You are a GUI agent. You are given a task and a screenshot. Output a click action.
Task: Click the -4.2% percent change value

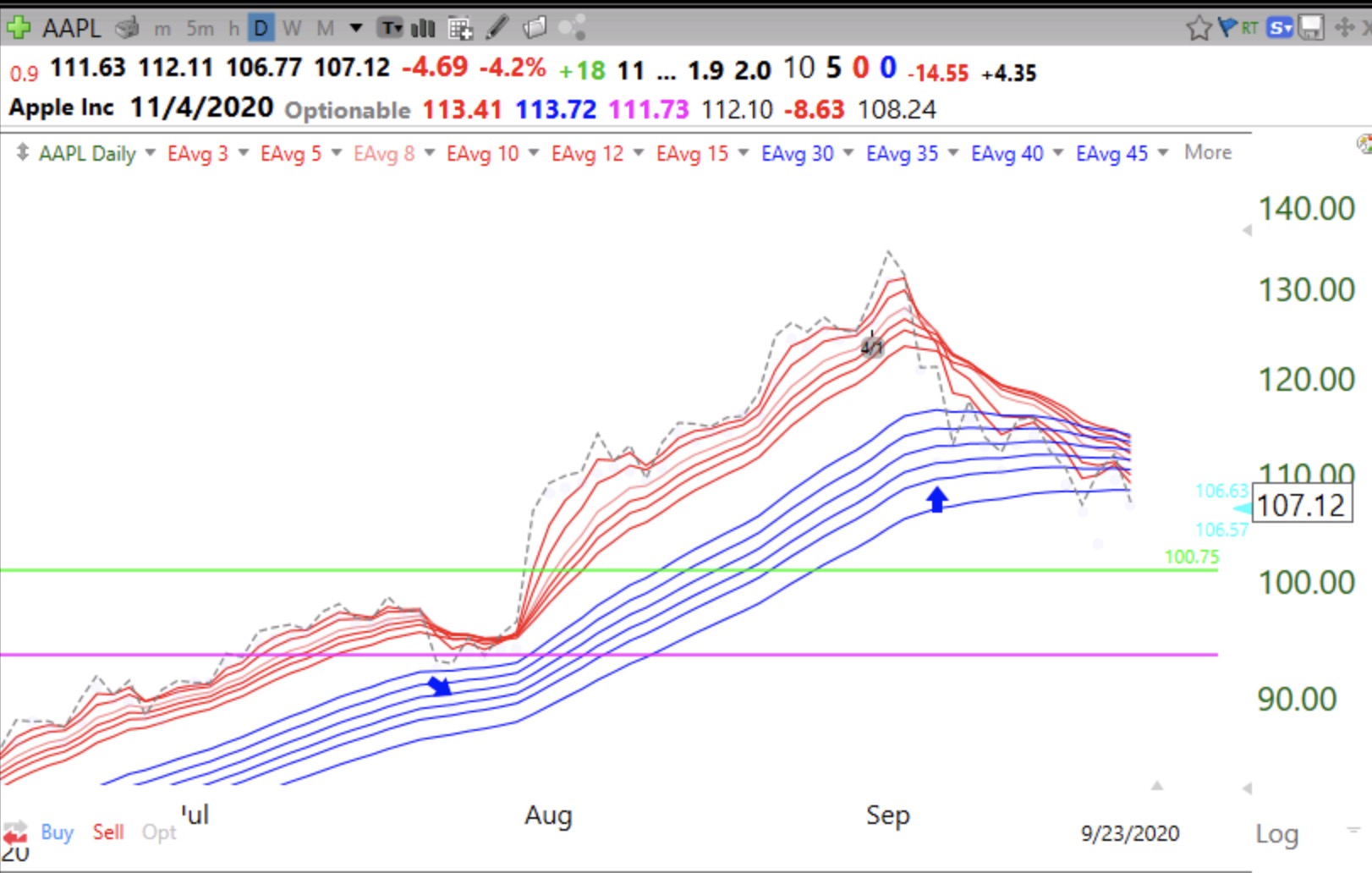click(513, 68)
